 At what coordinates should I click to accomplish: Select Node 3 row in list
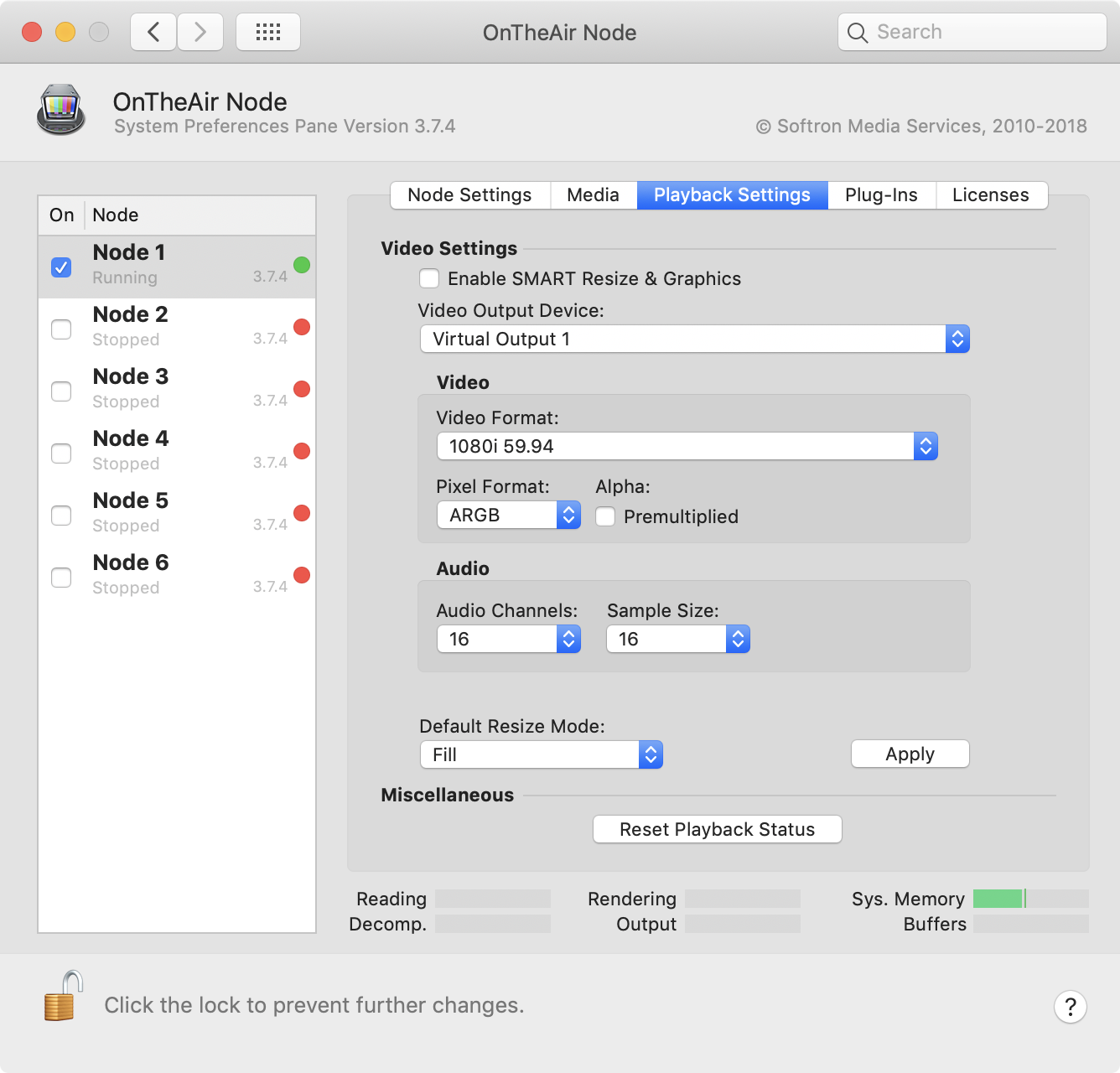[177, 391]
